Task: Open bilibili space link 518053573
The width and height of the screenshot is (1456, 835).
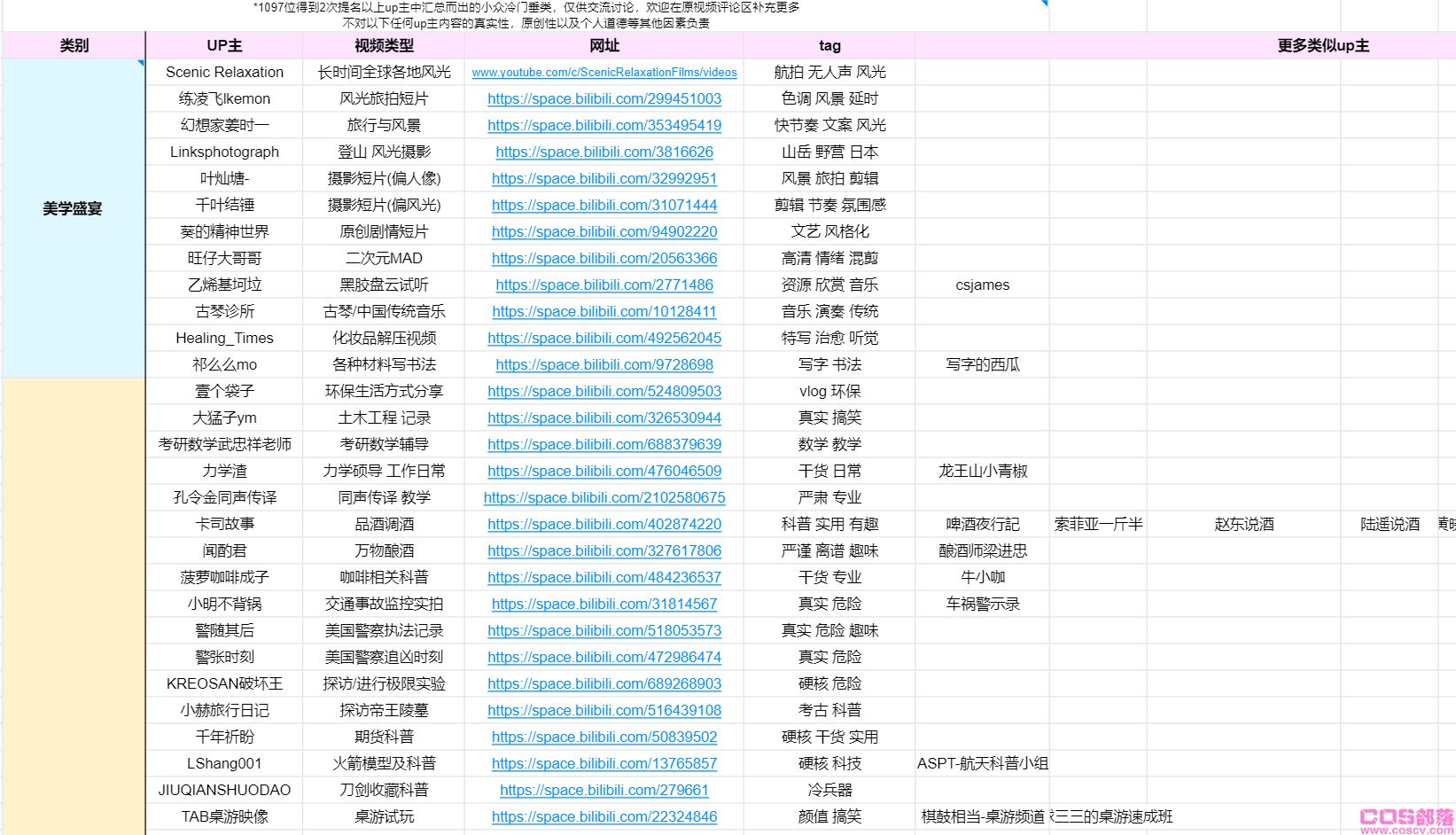Action: [604, 631]
